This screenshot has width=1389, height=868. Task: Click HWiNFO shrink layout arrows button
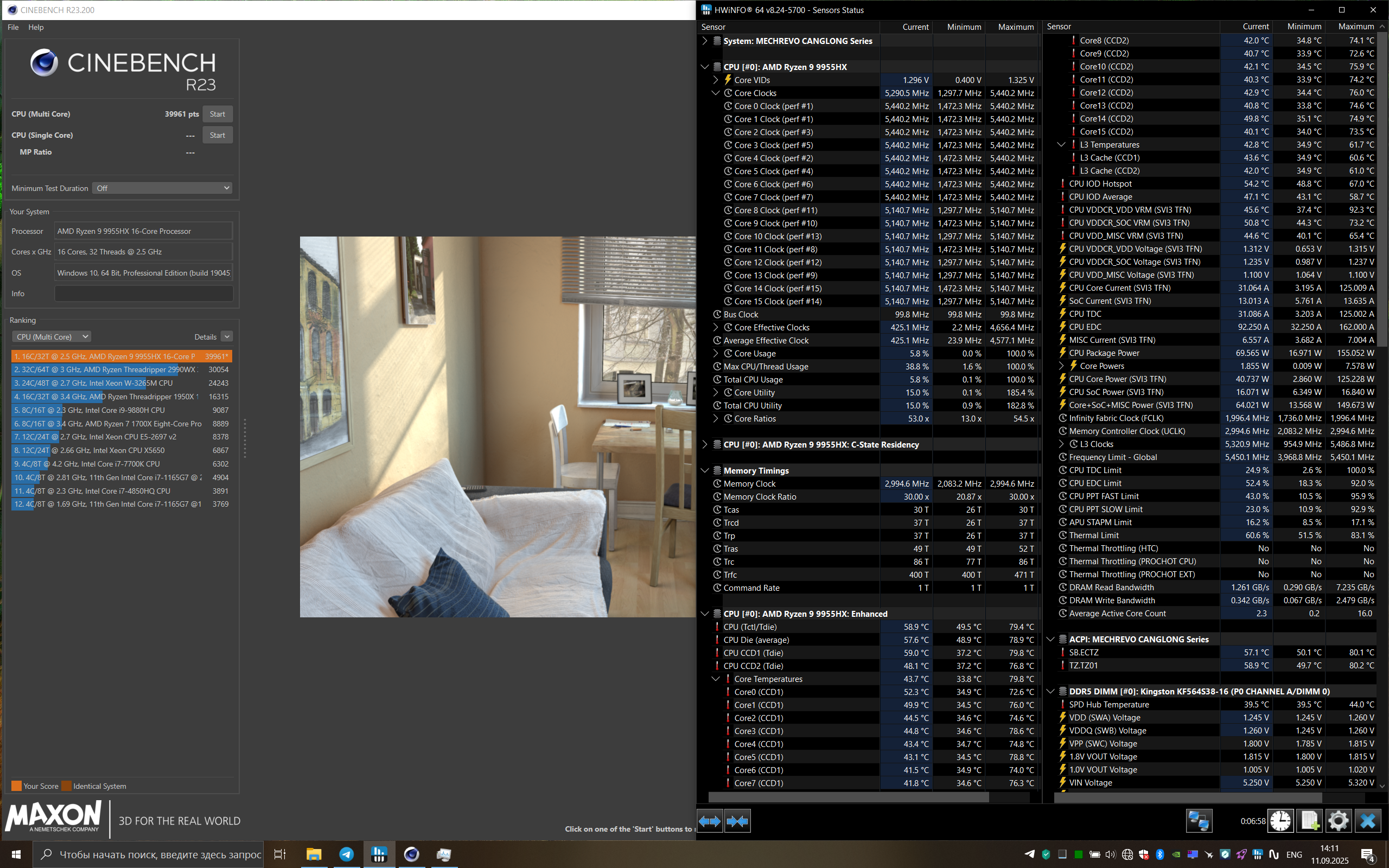(737, 821)
